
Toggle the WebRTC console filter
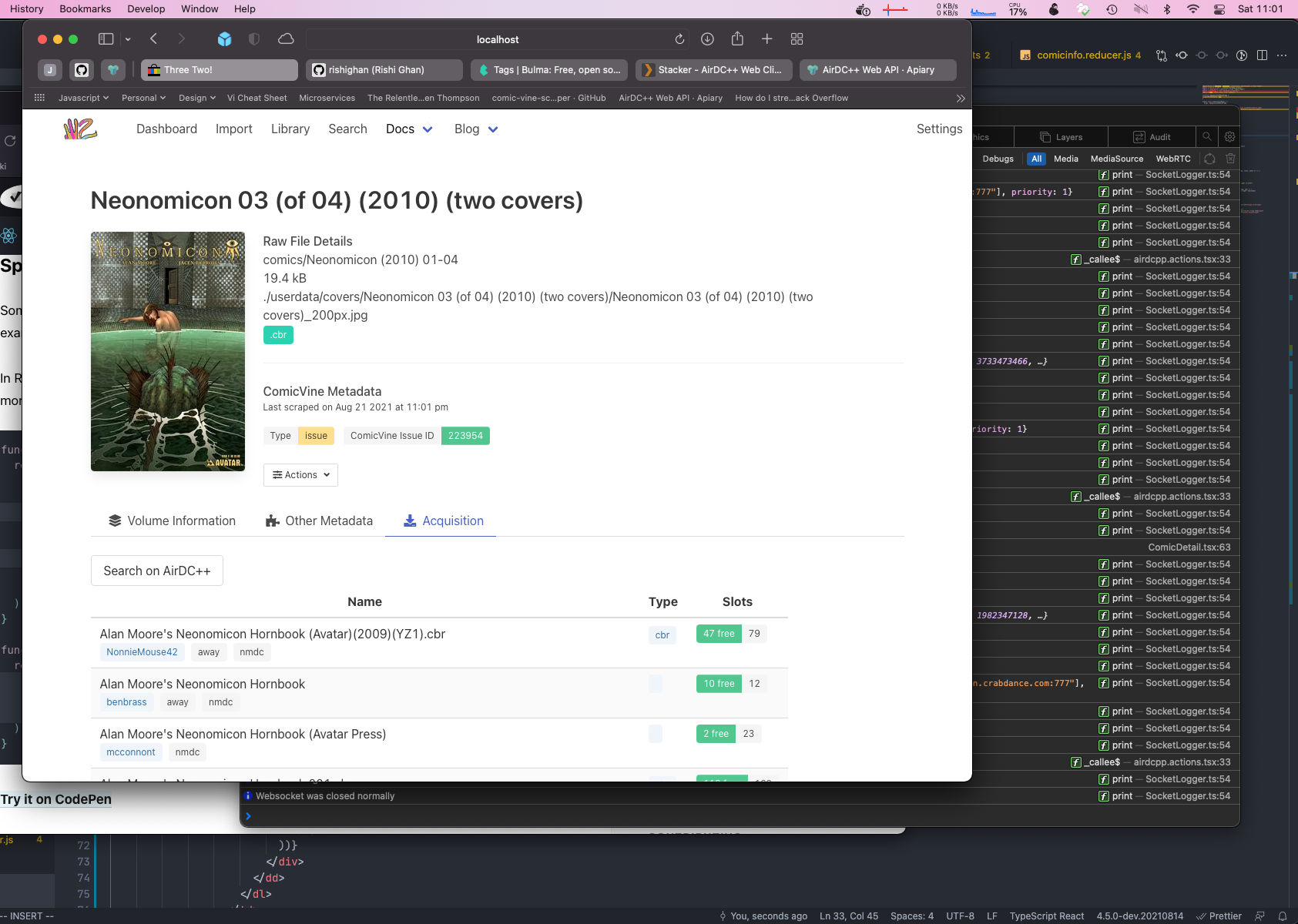click(1172, 159)
